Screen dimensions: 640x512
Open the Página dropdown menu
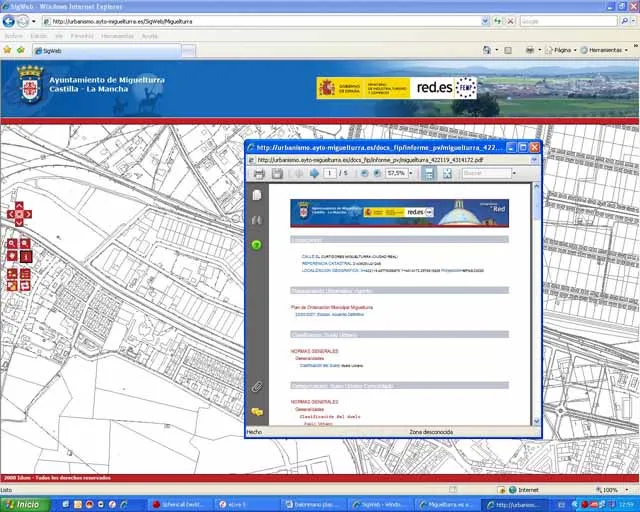coord(561,50)
